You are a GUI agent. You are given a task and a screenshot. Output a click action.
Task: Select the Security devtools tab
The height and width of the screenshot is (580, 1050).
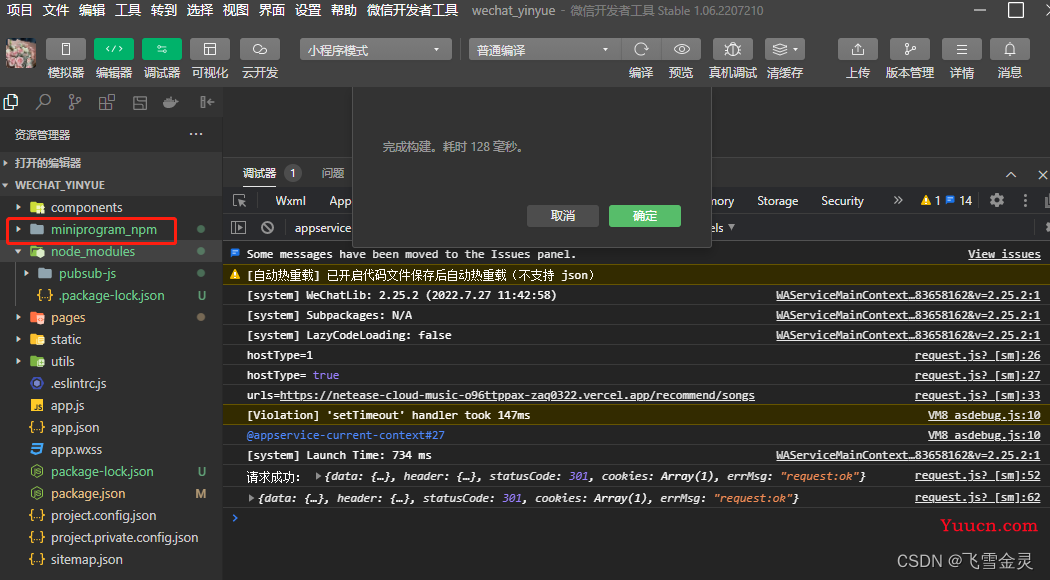click(842, 201)
